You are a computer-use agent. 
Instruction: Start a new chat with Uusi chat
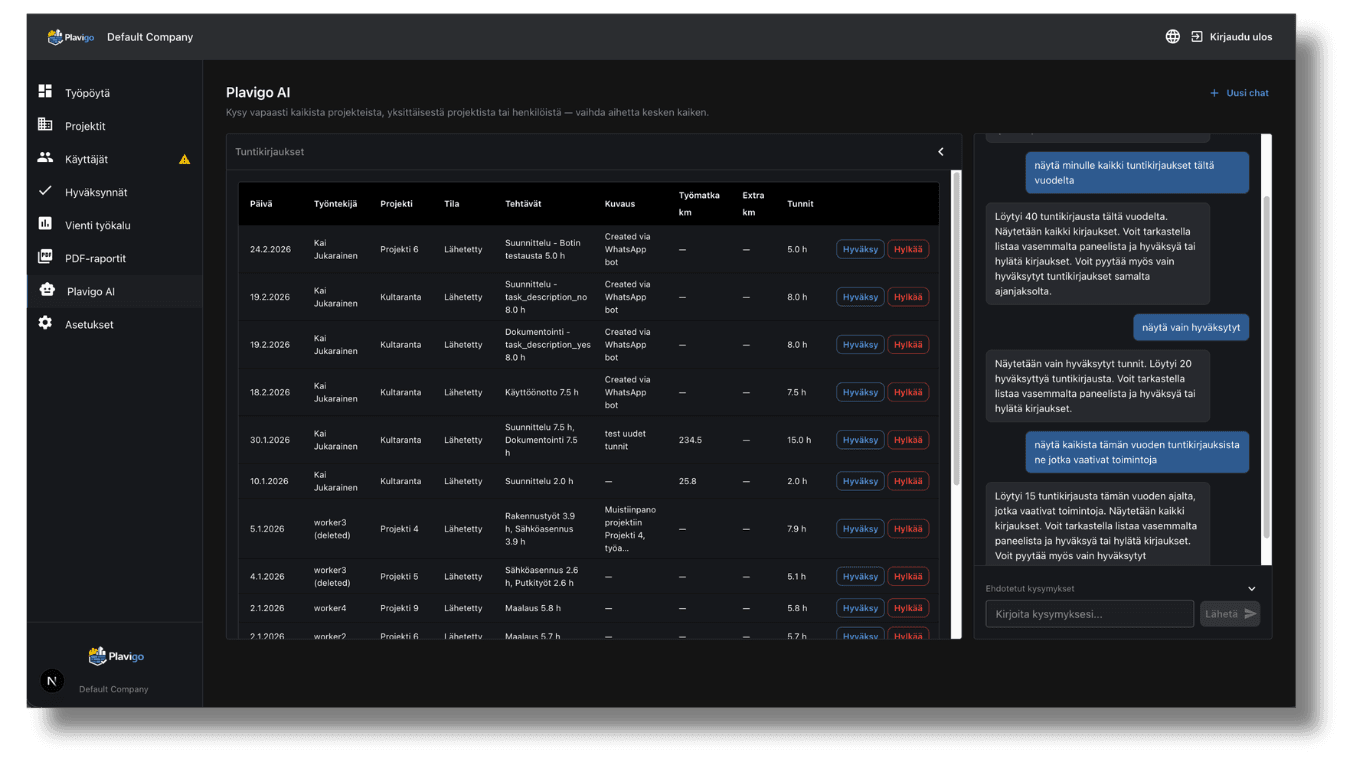1239,93
